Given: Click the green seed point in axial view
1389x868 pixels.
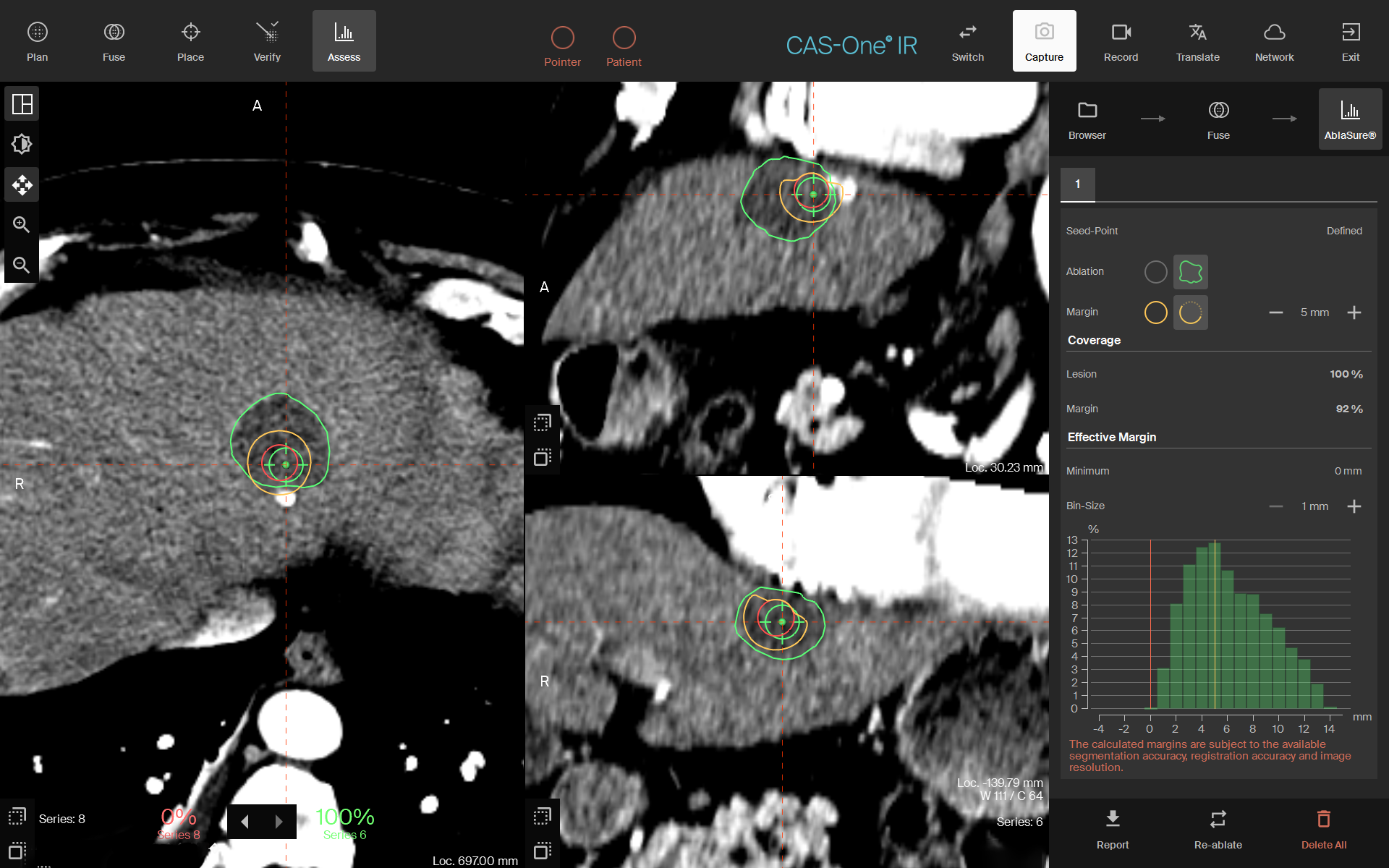Looking at the screenshot, I should (x=286, y=464).
